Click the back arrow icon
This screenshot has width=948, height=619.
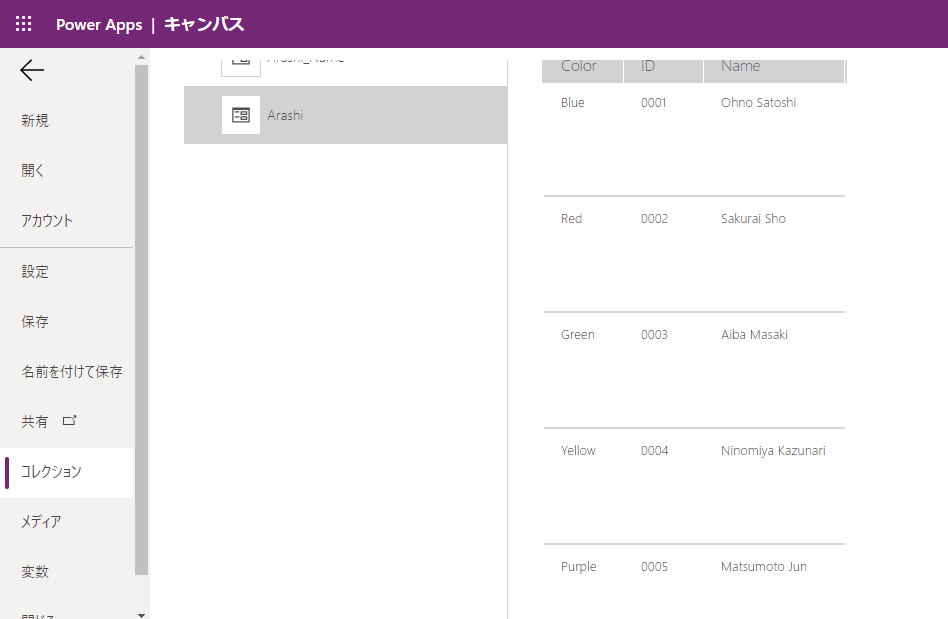pos(32,70)
